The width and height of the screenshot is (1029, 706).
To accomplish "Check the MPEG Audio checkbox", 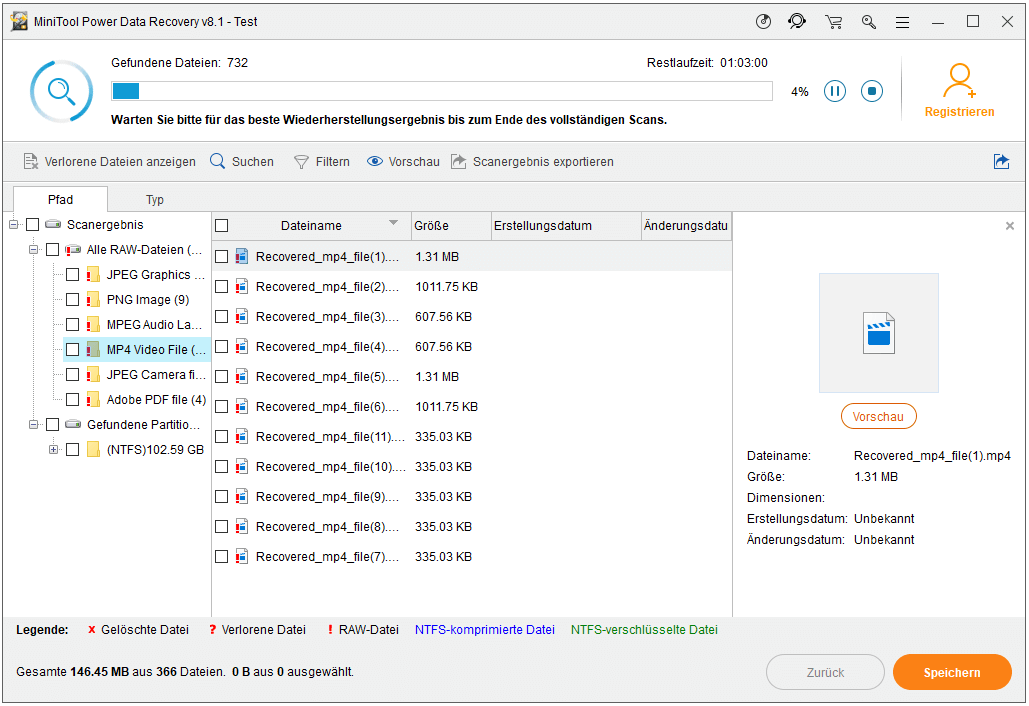I will 73,324.
